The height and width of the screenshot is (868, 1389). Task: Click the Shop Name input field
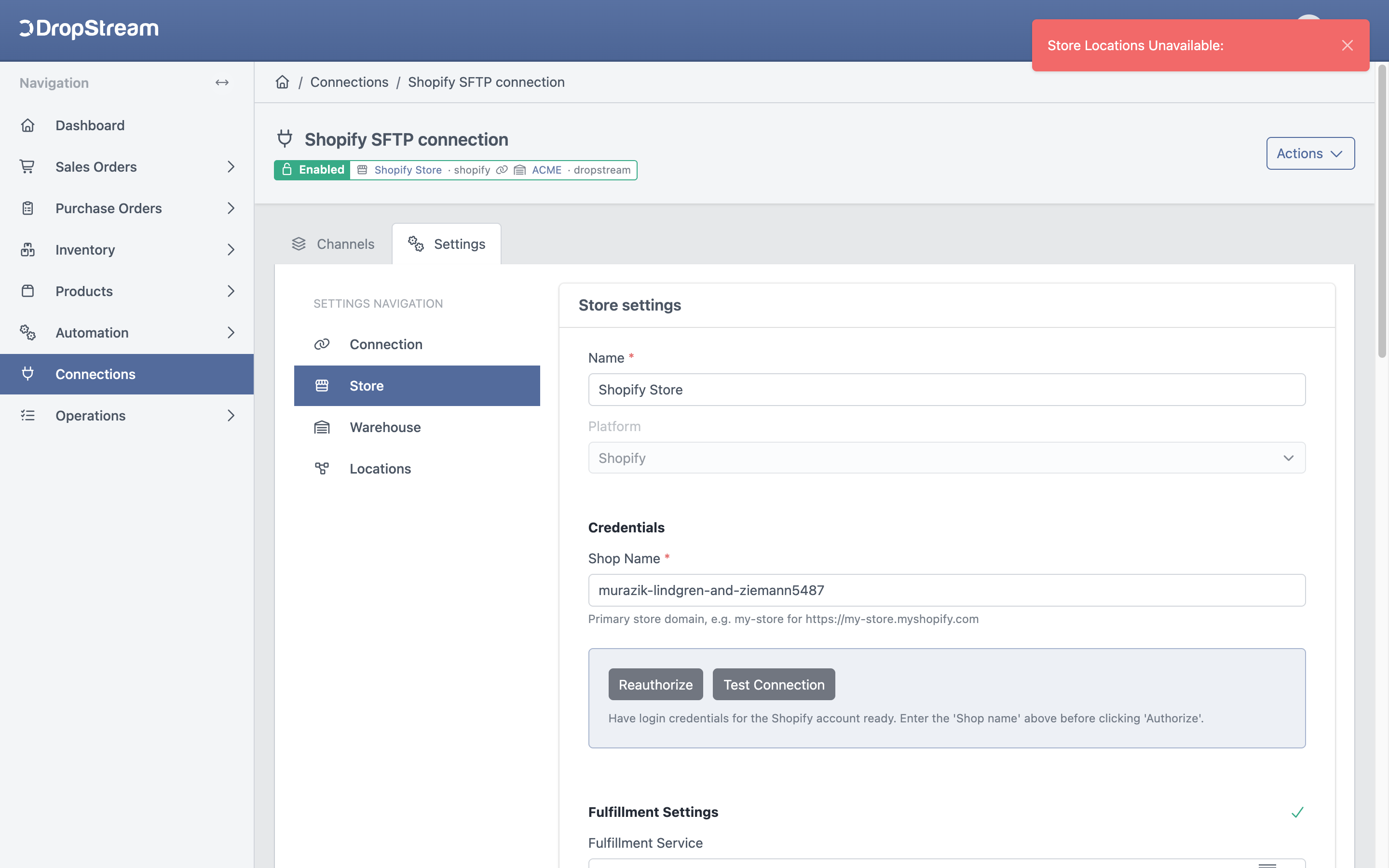point(946,590)
